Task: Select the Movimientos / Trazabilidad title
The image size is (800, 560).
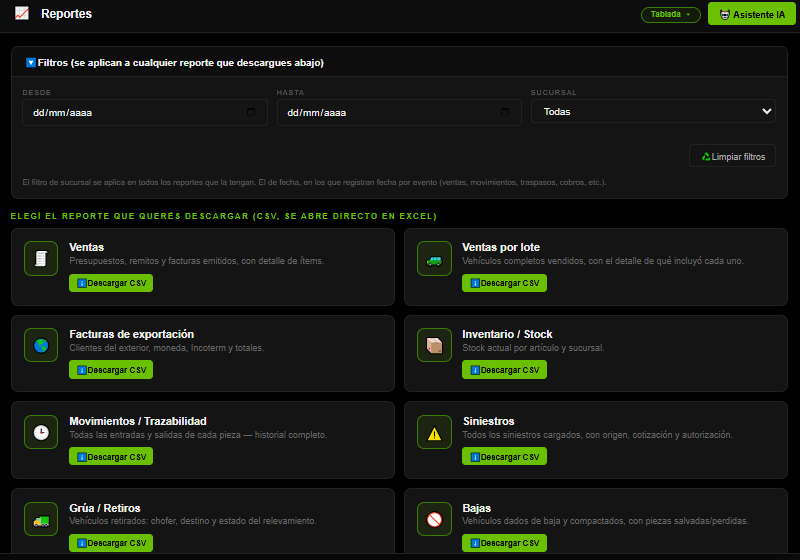Action: tap(138, 421)
